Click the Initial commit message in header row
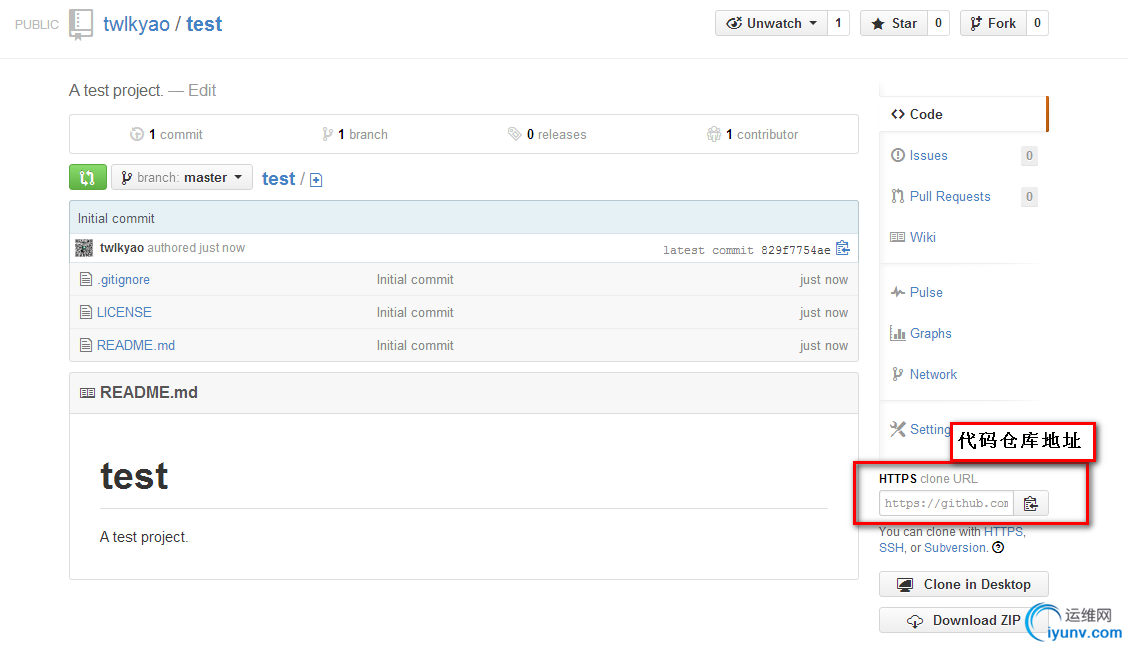 [116, 218]
